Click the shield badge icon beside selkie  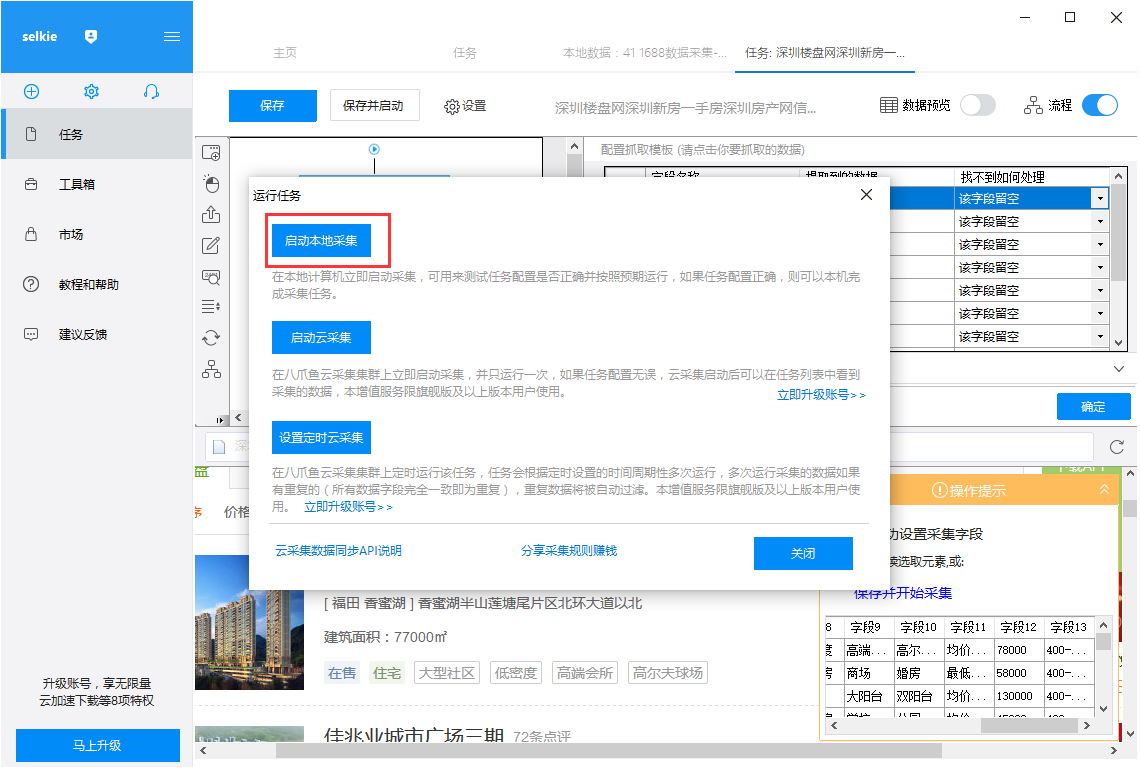tap(91, 36)
